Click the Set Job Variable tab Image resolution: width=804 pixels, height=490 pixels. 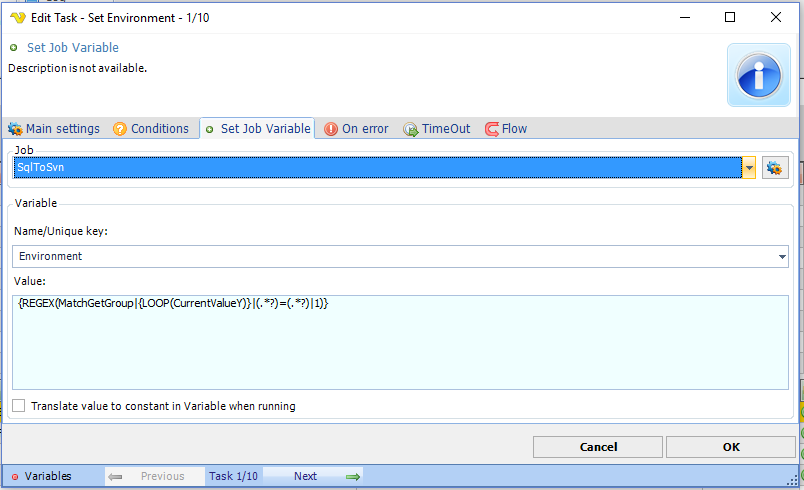[x=258, y=129]
